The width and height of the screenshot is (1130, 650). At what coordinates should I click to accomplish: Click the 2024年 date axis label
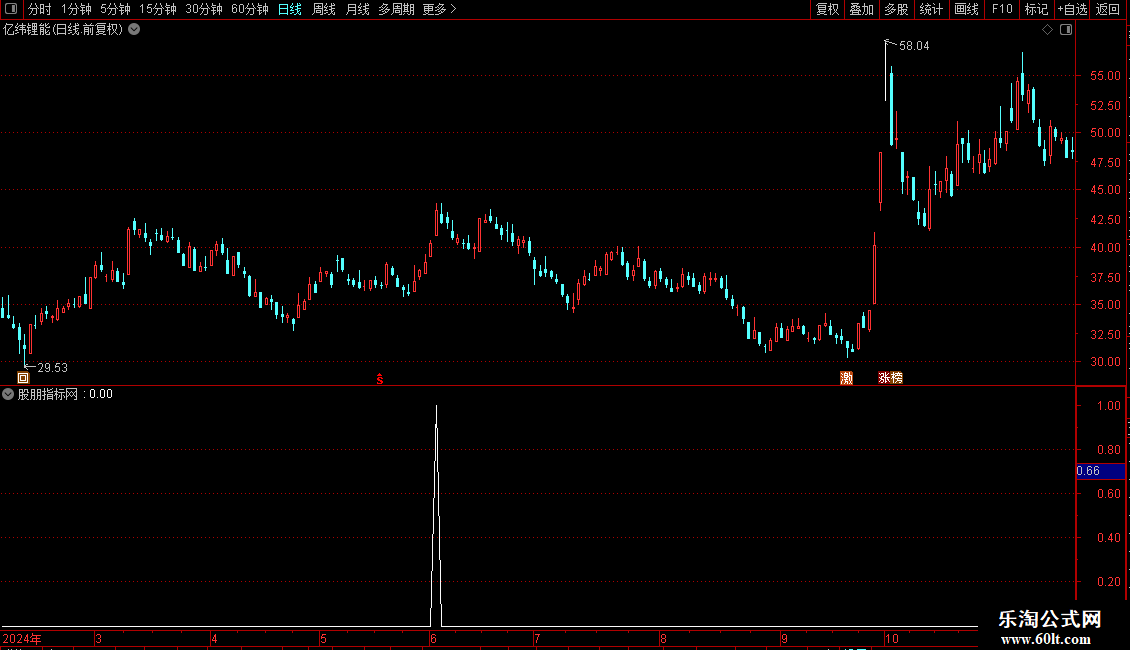pyautogui.click(x=22, y=639)
